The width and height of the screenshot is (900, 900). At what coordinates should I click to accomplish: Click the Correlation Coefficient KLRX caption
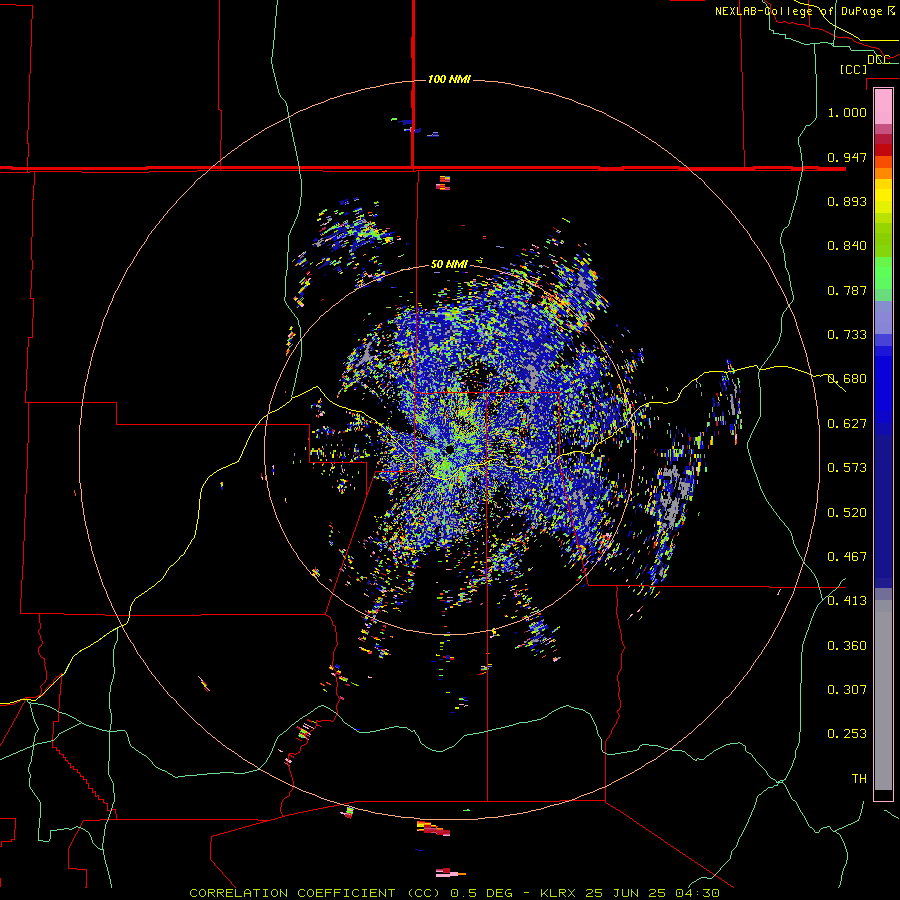point(454,893)
